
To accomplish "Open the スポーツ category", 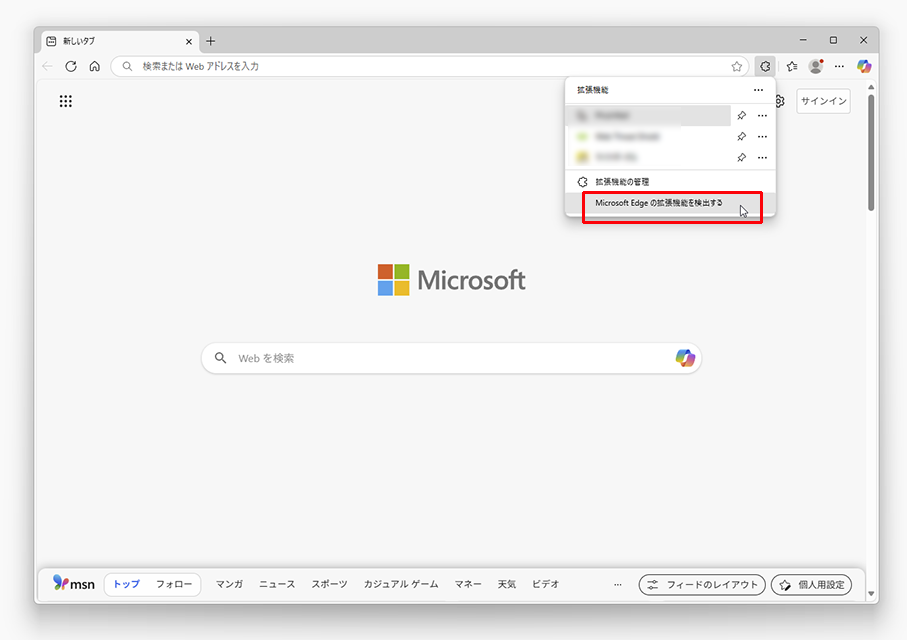I will (330, 584).
